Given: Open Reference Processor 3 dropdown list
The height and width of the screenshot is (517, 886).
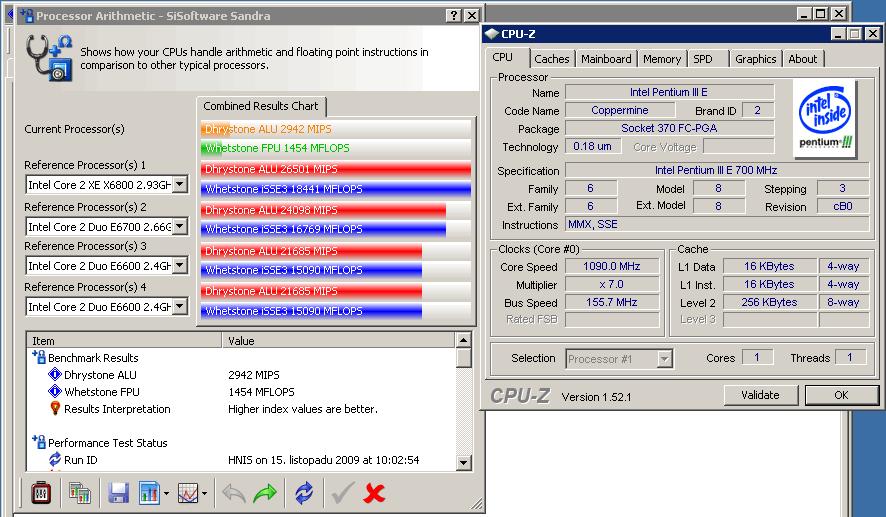Looking at the screenshot, I should pos(180,267).
